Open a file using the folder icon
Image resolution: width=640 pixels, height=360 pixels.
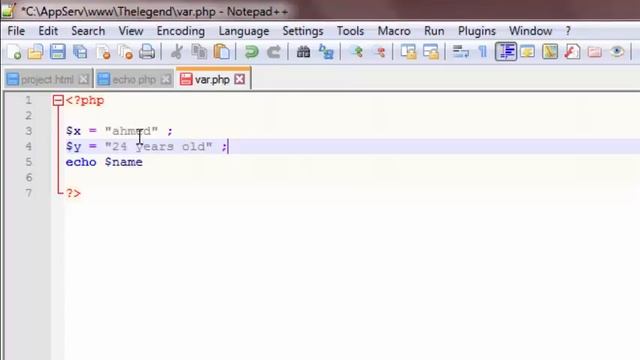[36, 52]
